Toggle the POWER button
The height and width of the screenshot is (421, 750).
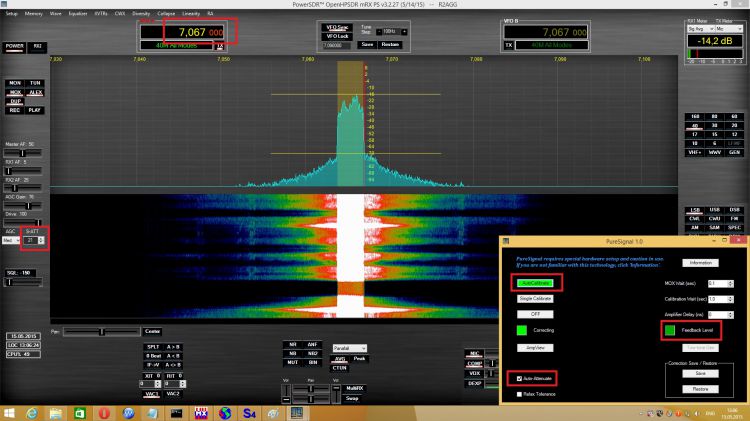point(14,46)
